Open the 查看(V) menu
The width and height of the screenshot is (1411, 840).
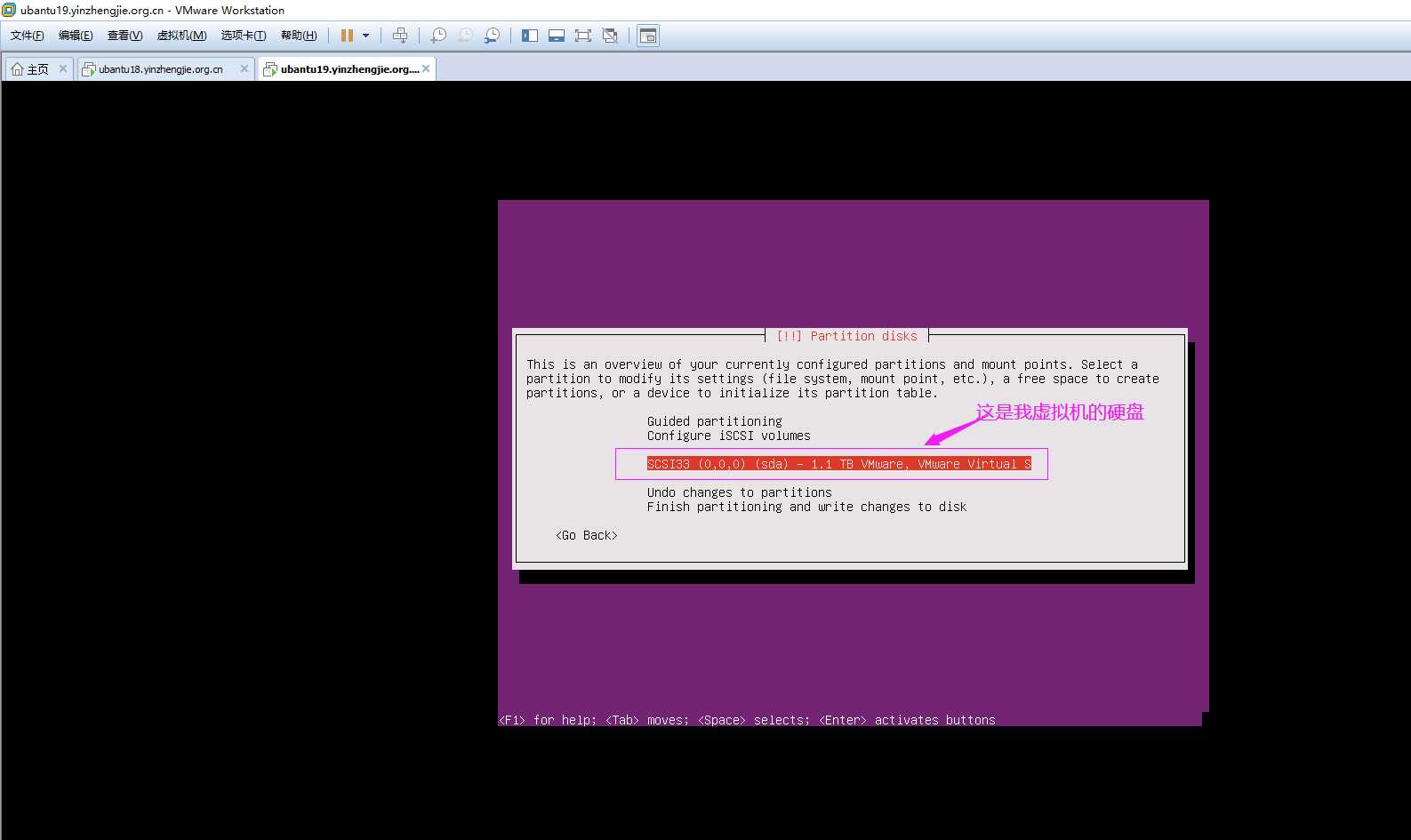pos(124,36)
